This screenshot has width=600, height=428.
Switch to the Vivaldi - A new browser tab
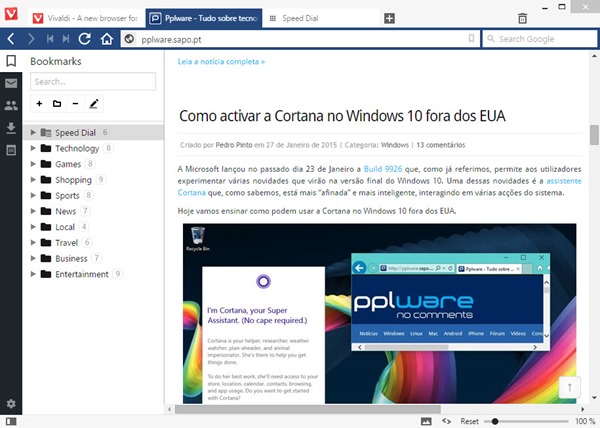86,18
